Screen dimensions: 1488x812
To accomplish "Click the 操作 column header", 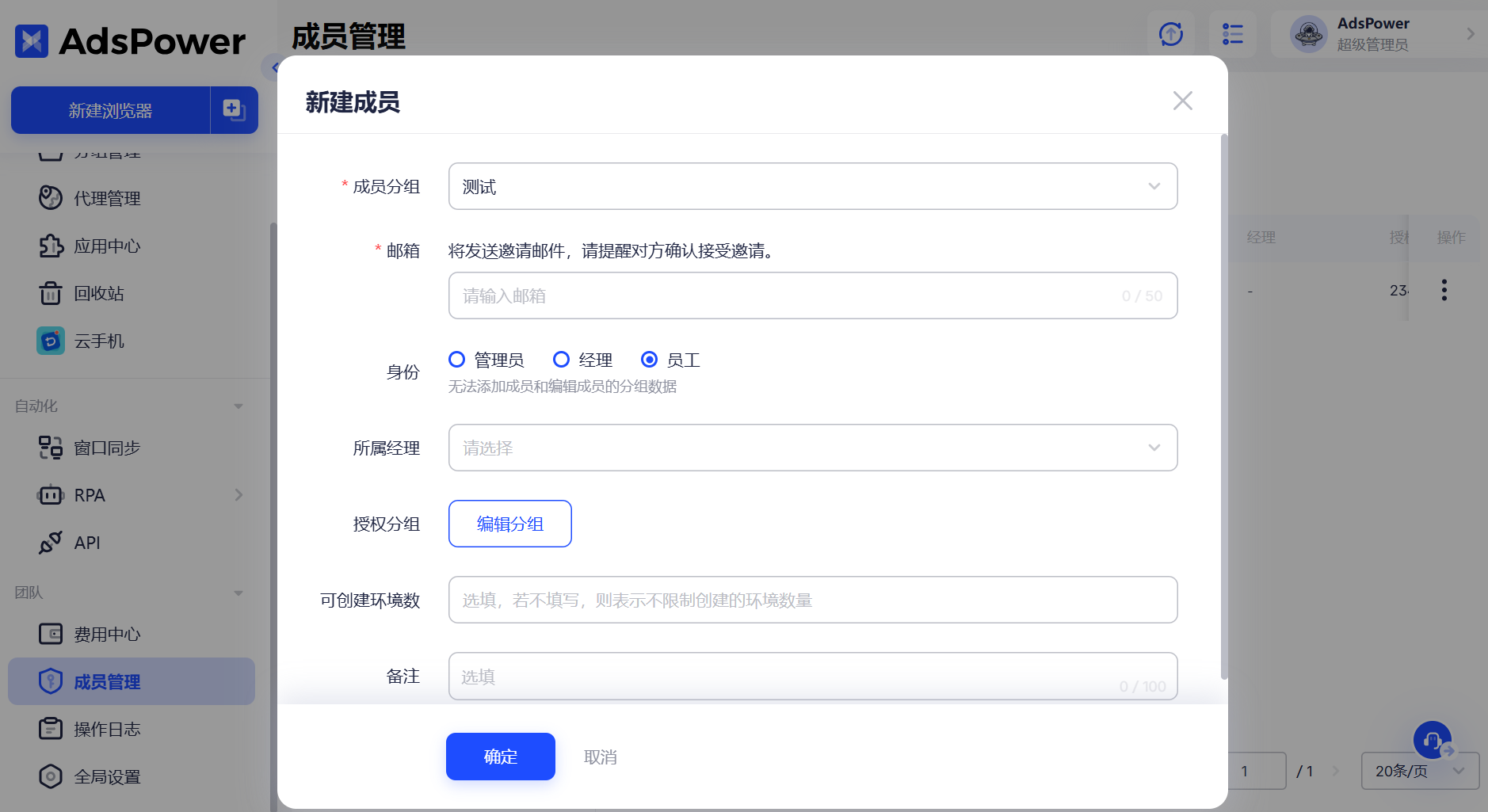I will [1452, 238].
